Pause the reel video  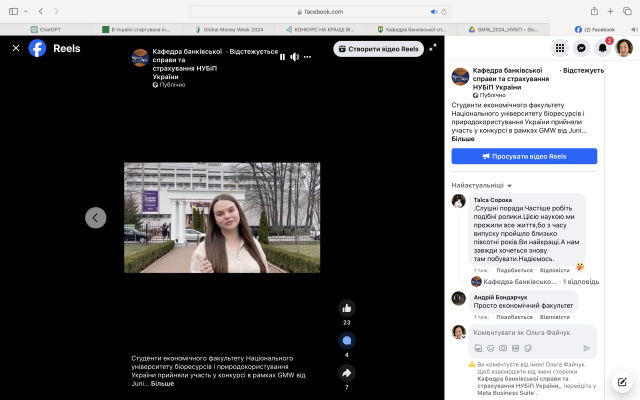[282, 57]
